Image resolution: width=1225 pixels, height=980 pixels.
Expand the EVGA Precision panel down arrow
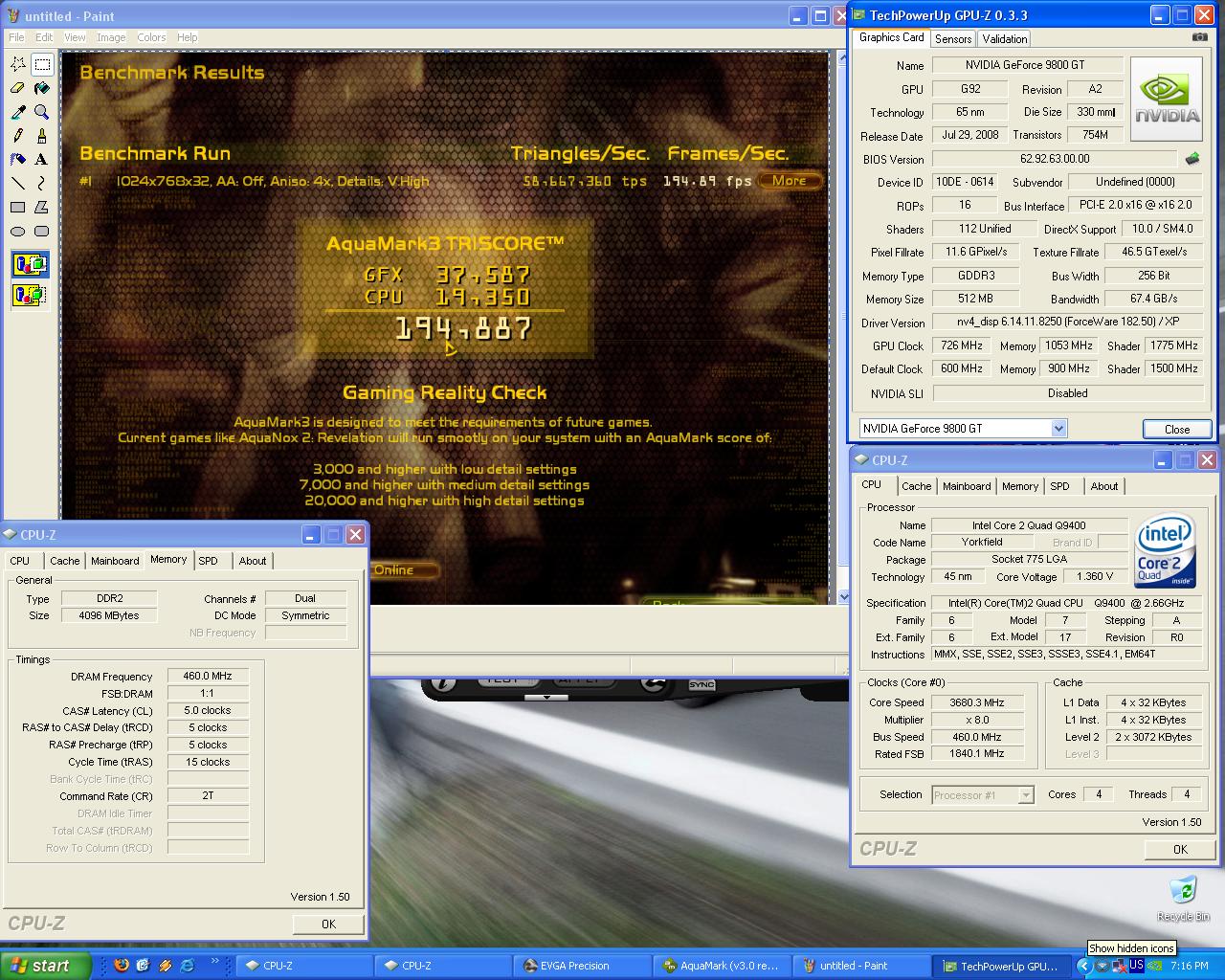click(547, 697)
